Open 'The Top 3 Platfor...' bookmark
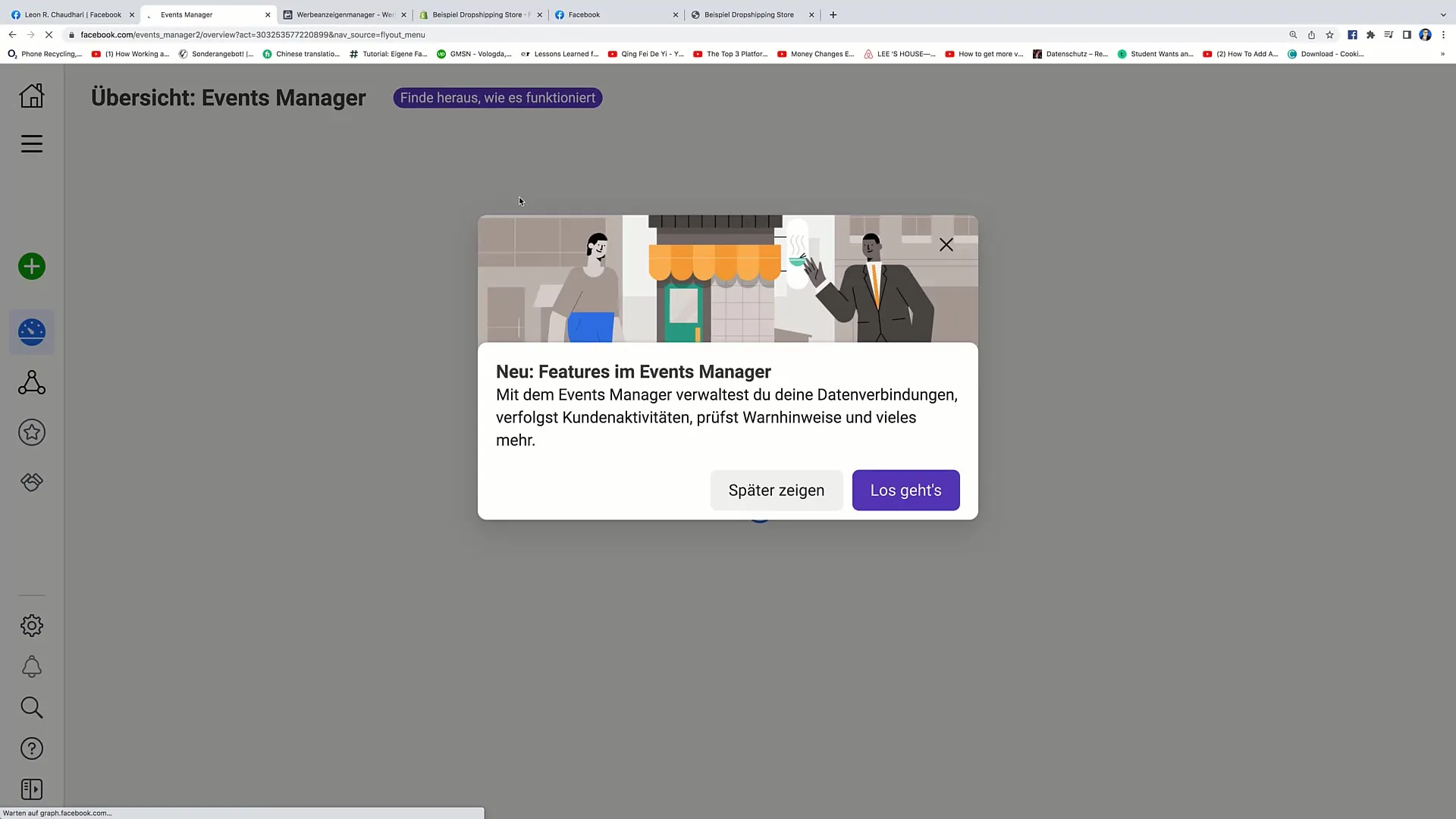 tap(730, 54)
